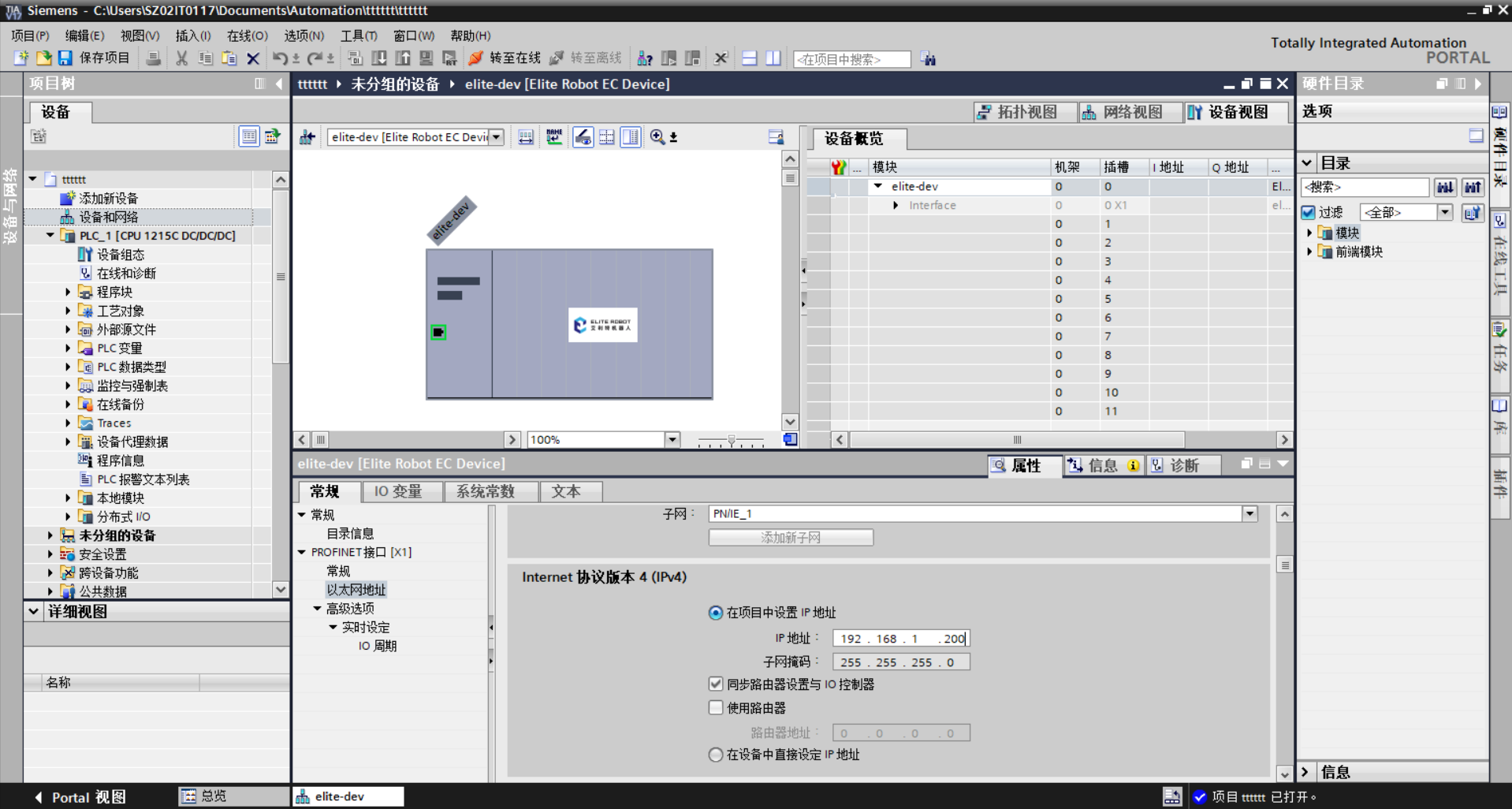Viewport: 1512px width, 809px height.
Task: Uncheck sync router settings with IO controller
Action: (x=716, y=684)
